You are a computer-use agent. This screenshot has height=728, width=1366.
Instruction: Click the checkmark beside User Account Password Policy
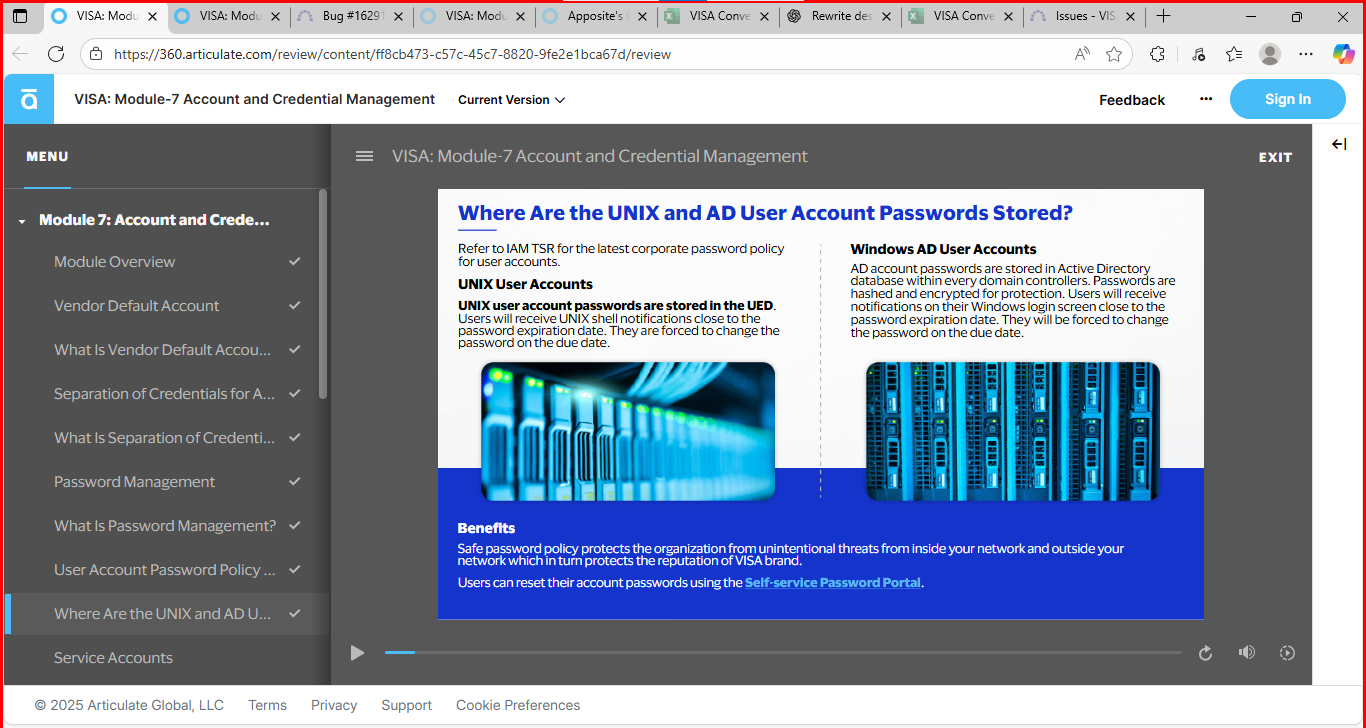(x=295, y=569)
